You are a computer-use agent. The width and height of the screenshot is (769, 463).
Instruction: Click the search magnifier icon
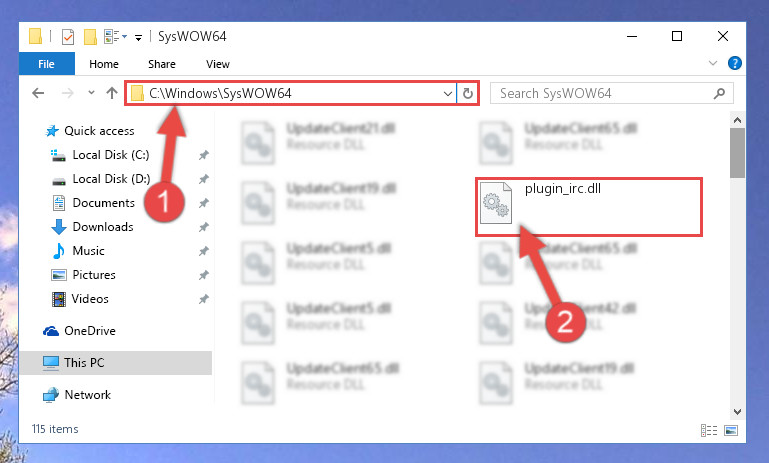pos(719,93)
